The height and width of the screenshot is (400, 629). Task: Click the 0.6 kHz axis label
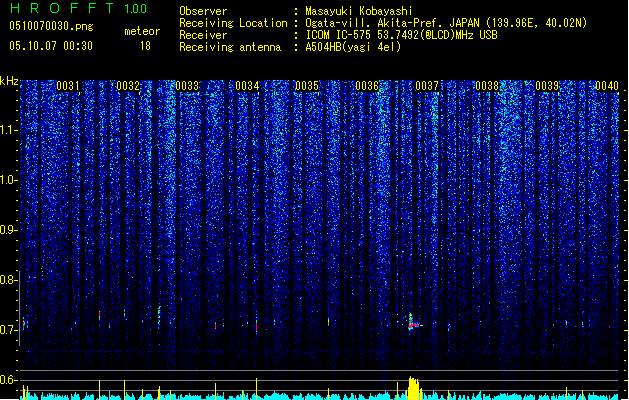8,380
